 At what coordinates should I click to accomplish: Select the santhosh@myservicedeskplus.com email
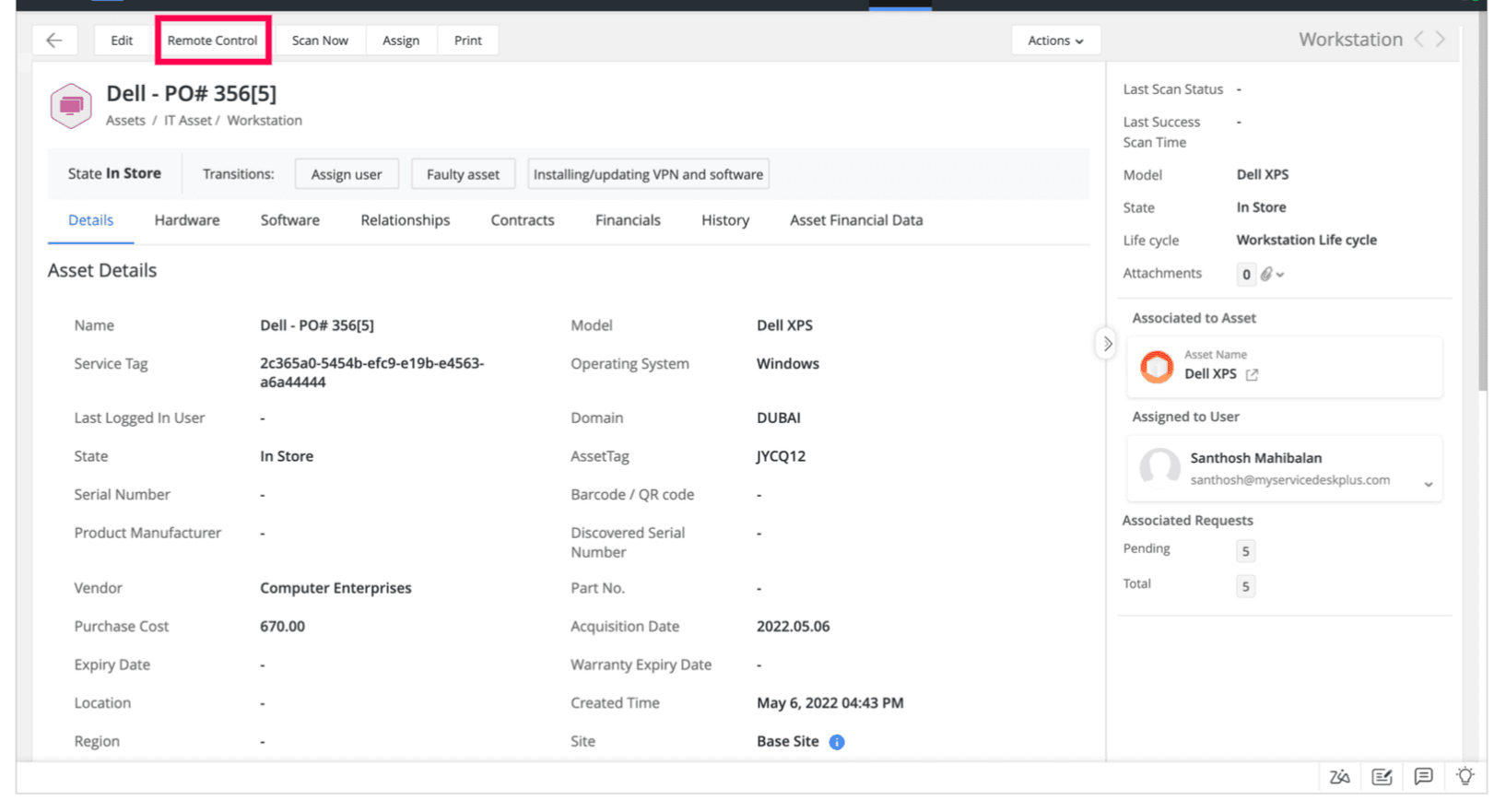[1290, 480]
